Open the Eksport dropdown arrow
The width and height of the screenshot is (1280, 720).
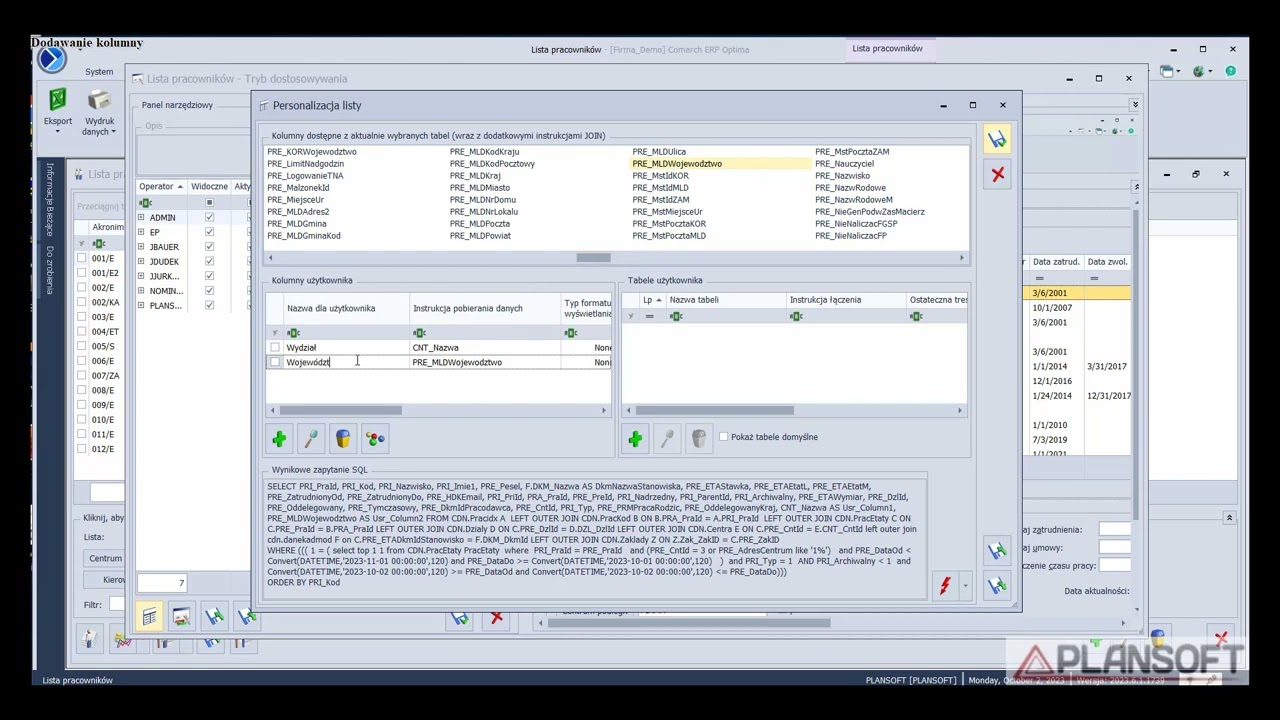click(57, 133)
